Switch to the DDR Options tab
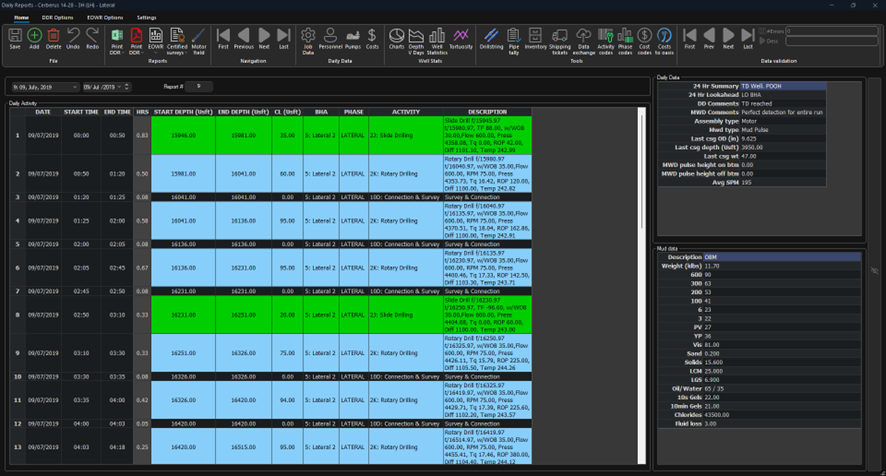 (x=57, y=18)
